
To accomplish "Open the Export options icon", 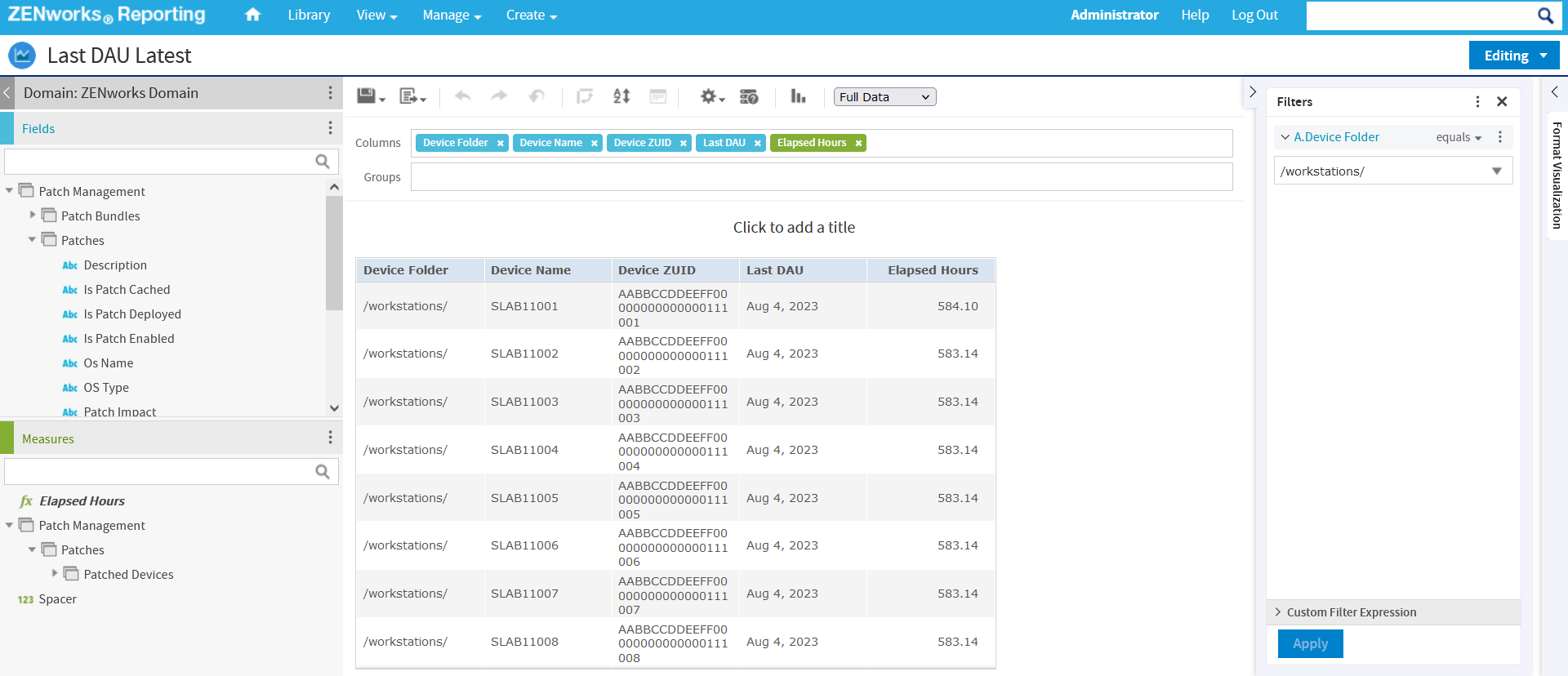I will click(411, 96).
